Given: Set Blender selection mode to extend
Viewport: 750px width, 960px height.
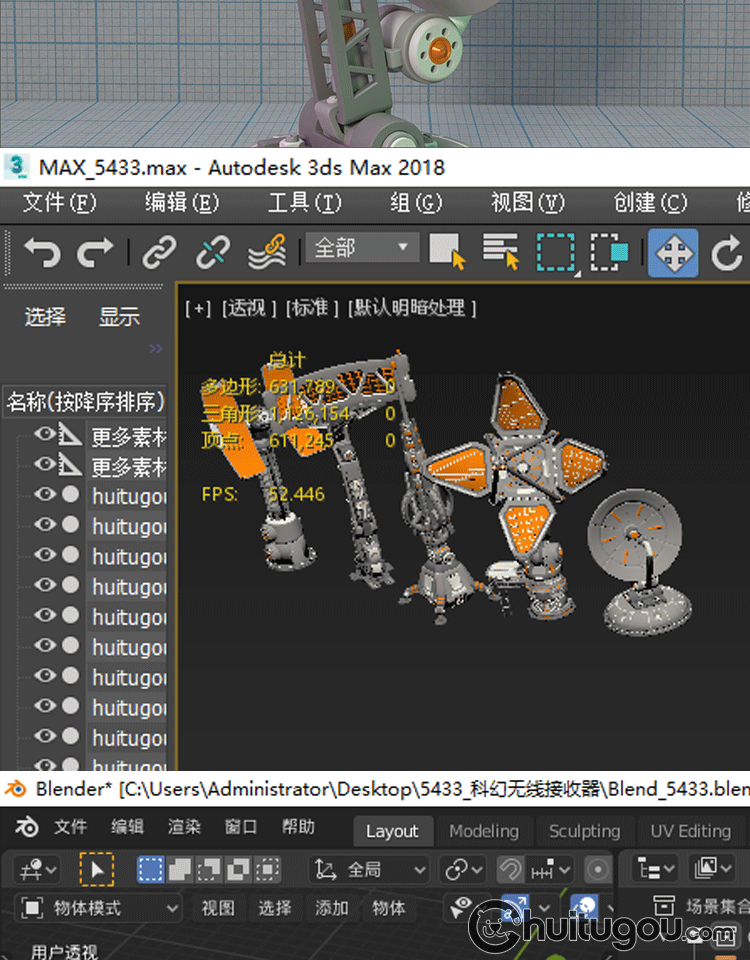Looking at the screenshot, I should click(180, 869).
